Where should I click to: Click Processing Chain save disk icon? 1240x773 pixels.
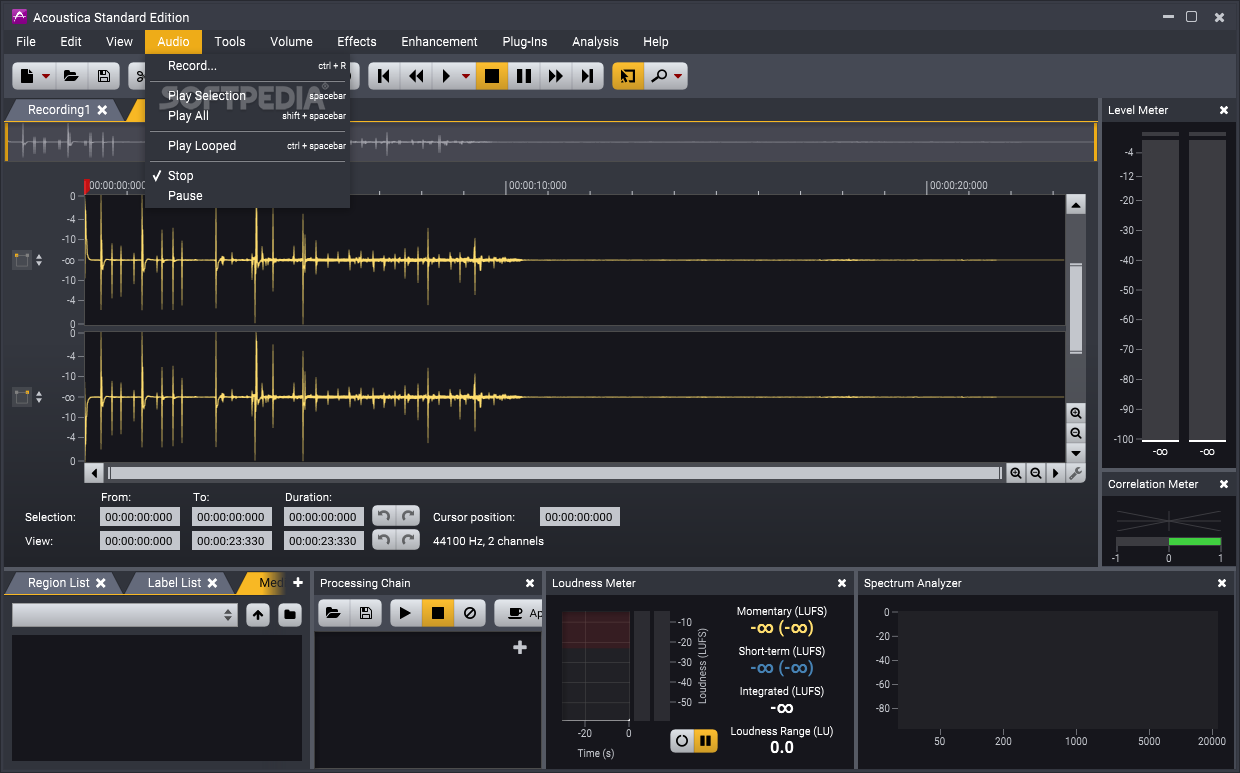point(366,613)
